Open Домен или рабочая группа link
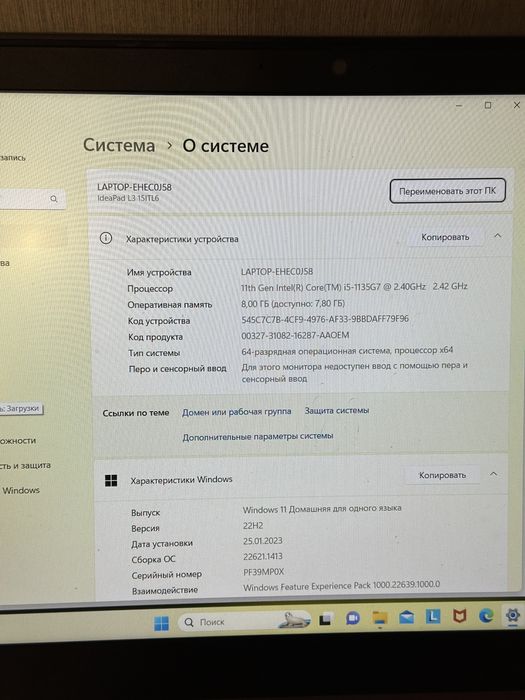The image size is (525, 700). 237,412
